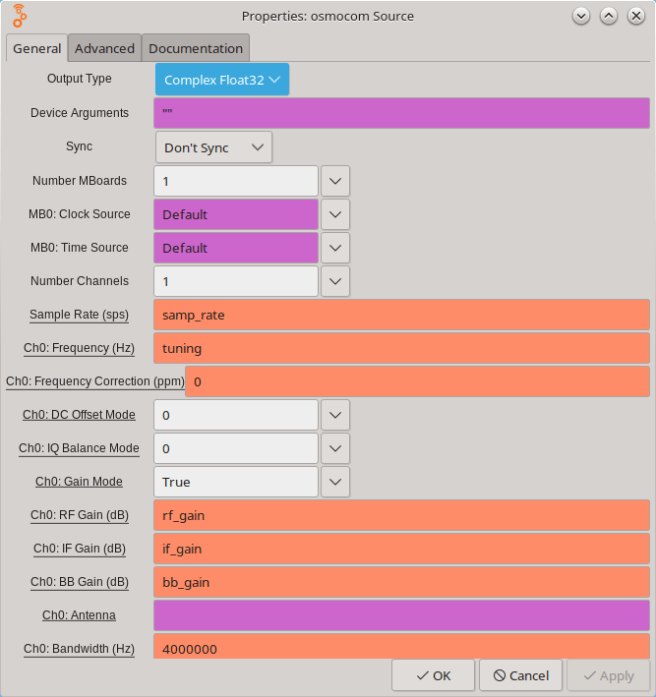Switch to the Advanced tab

[104, 48]
